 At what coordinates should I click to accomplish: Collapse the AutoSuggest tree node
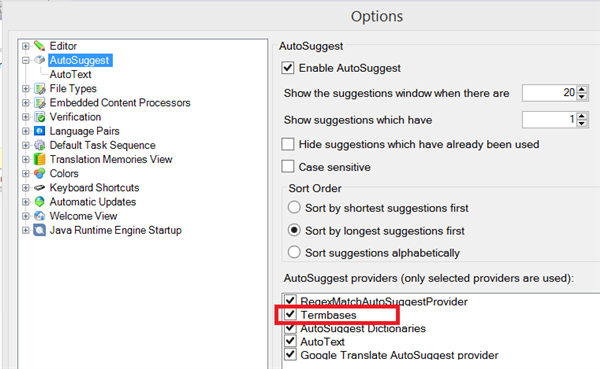pos(26,60)
